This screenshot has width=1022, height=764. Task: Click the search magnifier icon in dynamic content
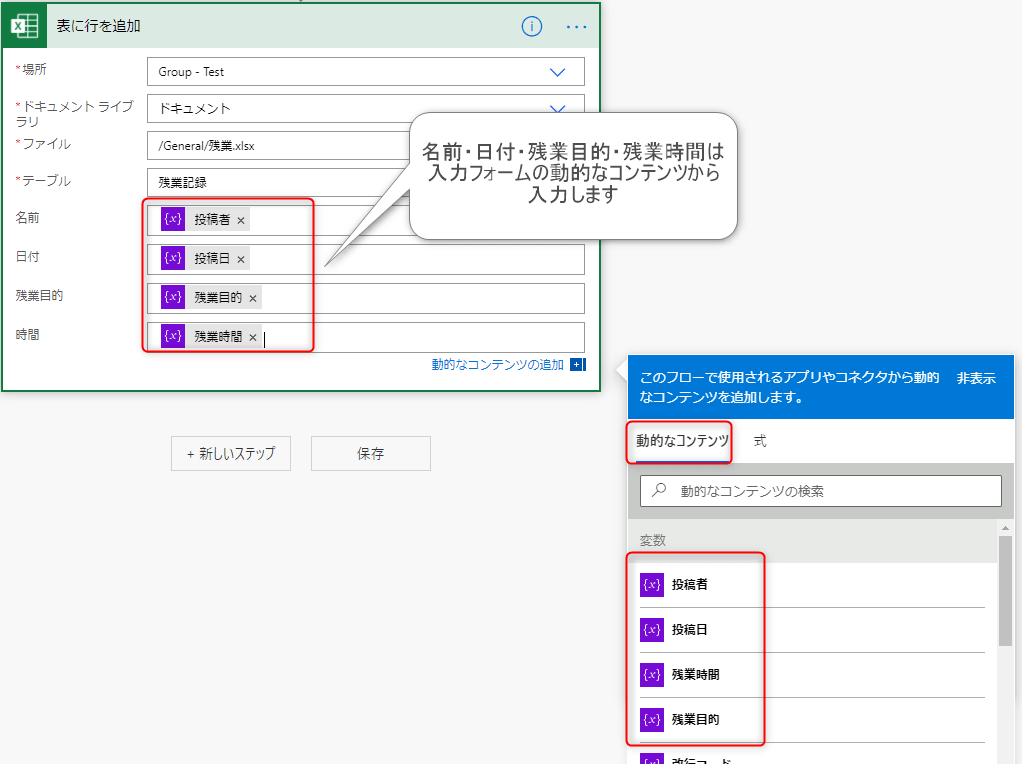[x=659, y=491]
